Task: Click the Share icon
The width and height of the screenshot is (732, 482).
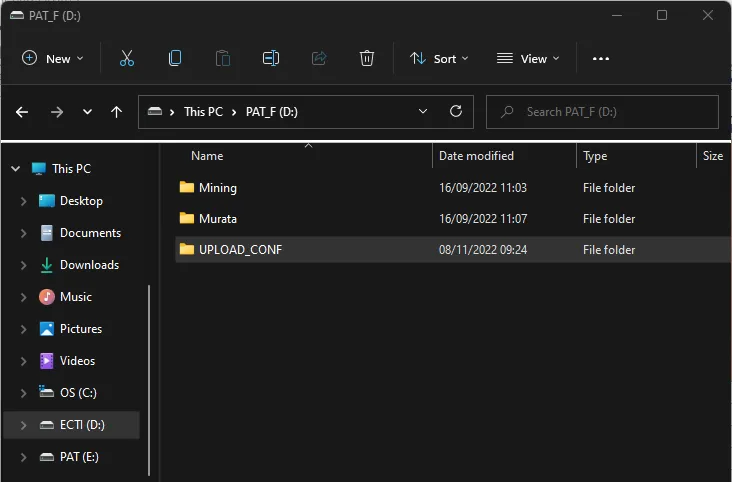Action: [319, 58]
